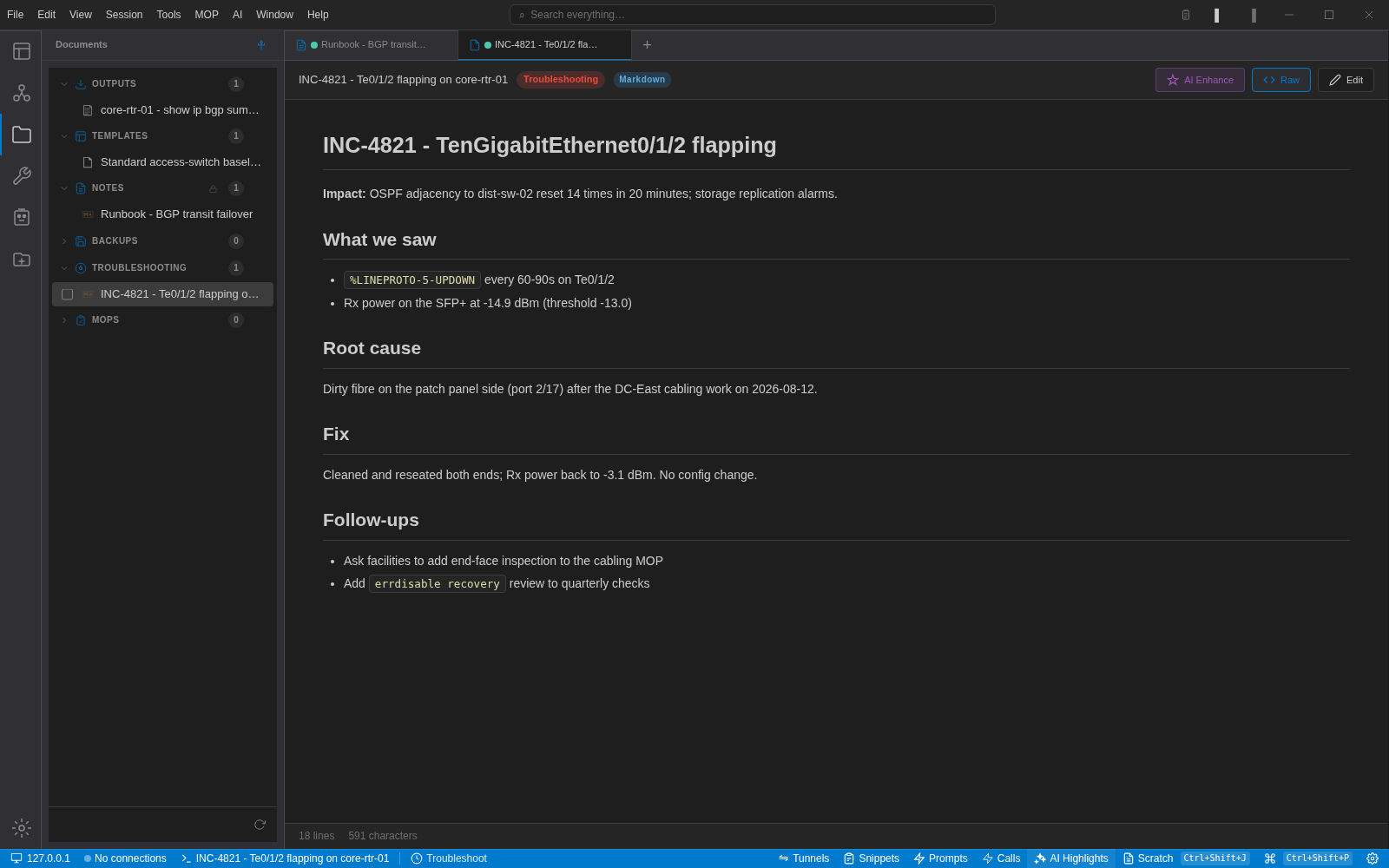Viewport: 1389px width, 868px height.
Task: Click the search everything field
Action: pyautogui.click(x=752, y=15)
